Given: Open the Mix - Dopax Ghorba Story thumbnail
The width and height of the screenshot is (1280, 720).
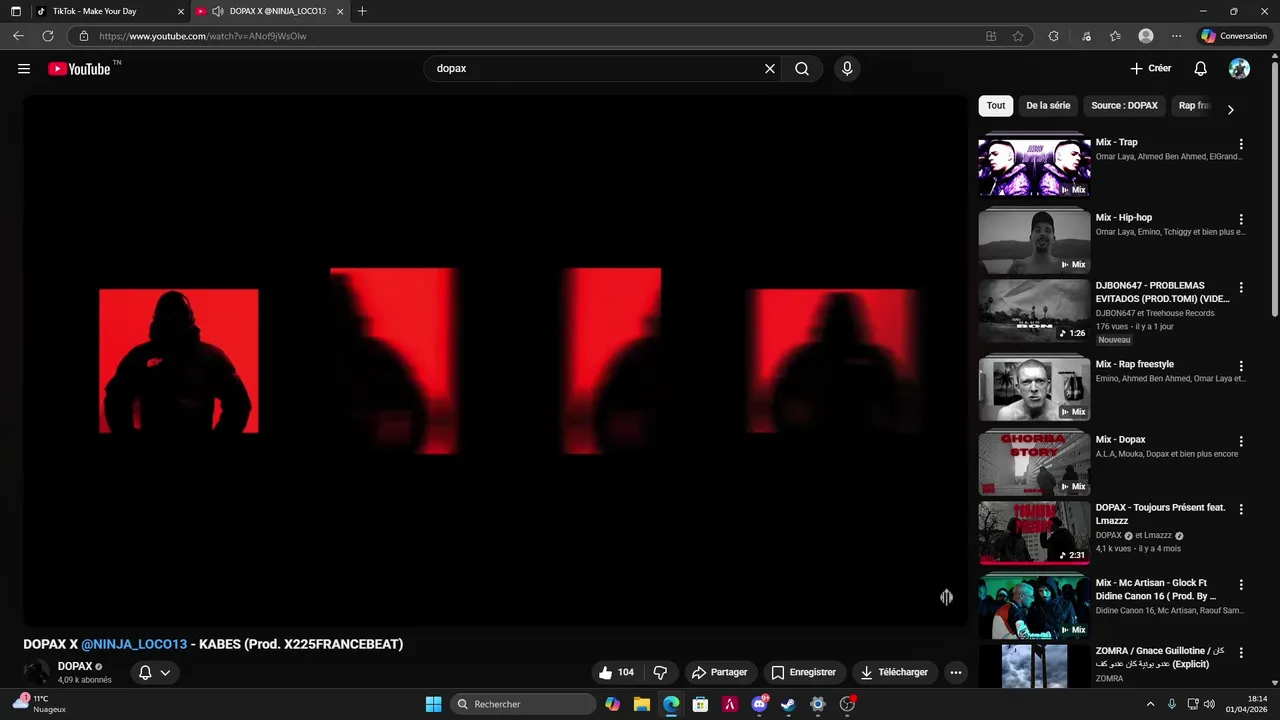Looking at the screenshot, I should pos(1034,462).
